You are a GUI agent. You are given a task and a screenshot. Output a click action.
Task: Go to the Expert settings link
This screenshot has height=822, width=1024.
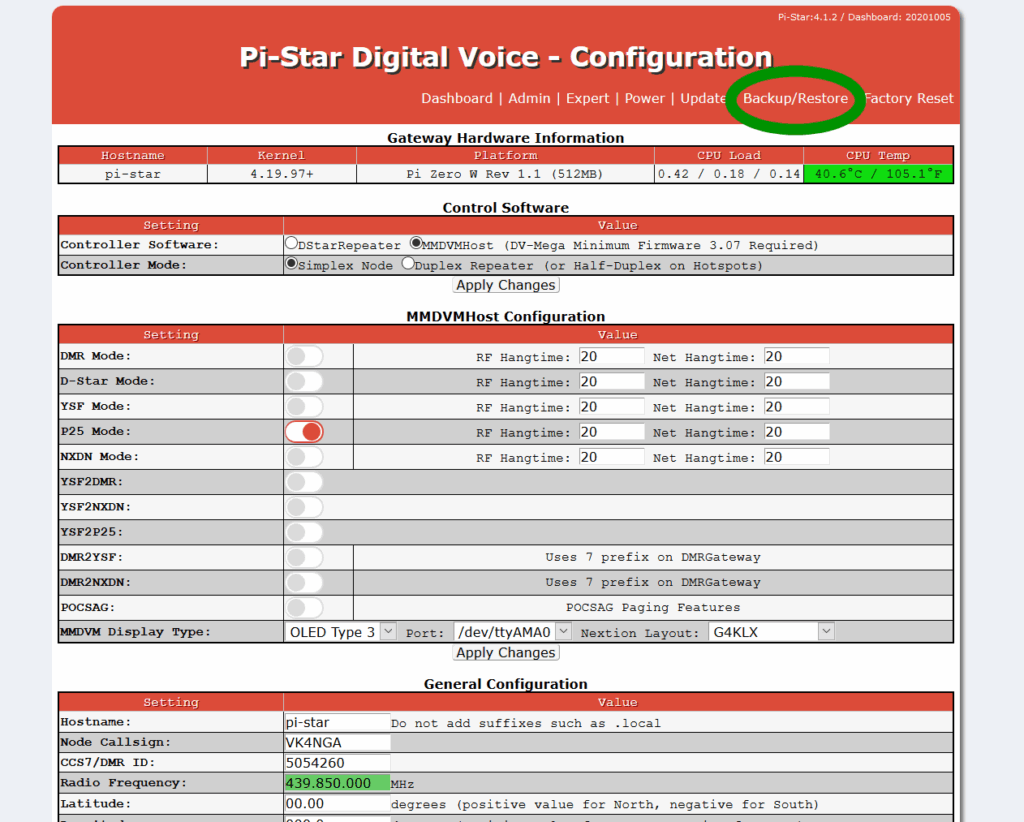[587, 99]
